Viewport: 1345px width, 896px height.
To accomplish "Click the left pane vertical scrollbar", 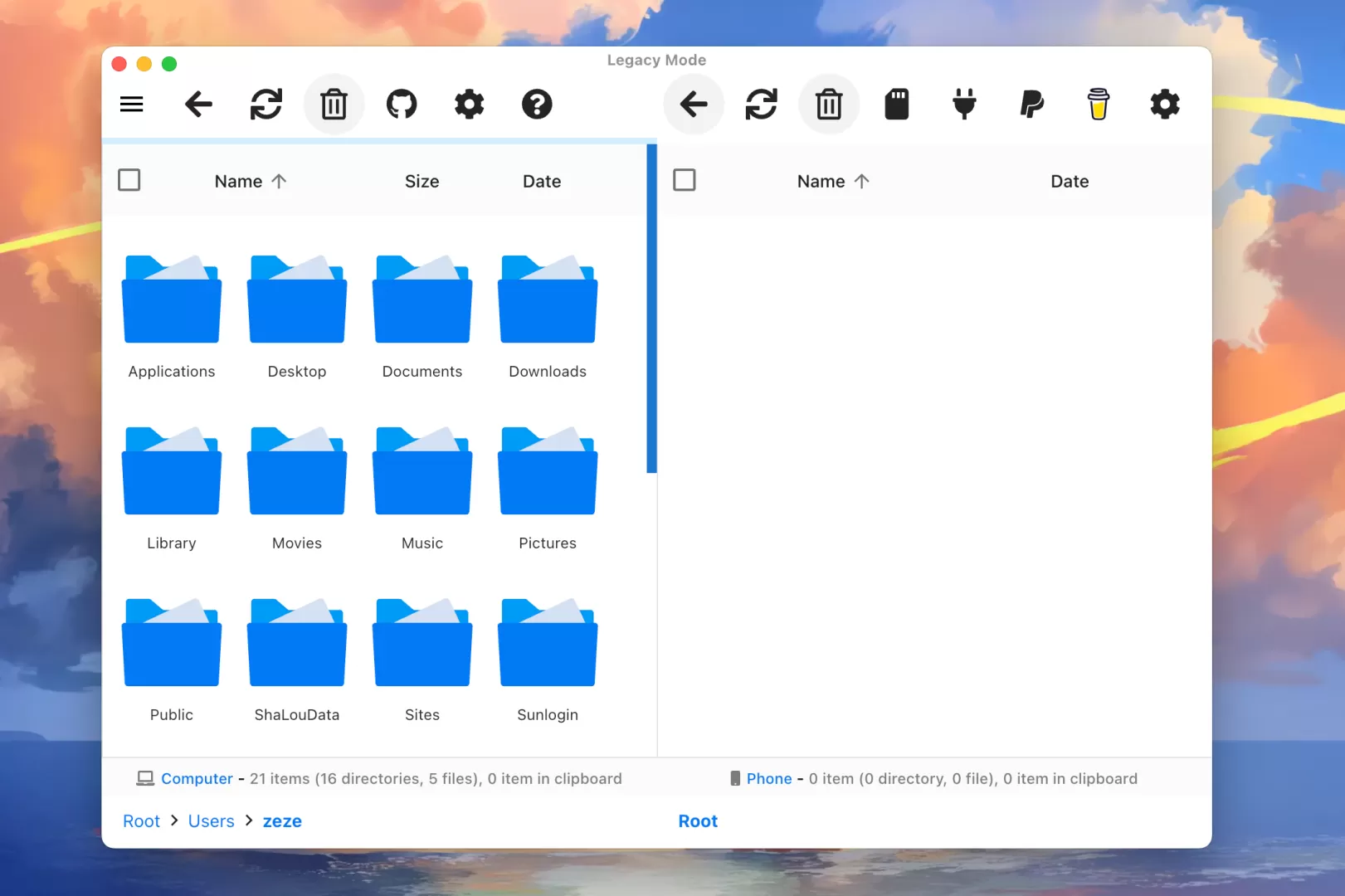I will coord(651,309).
